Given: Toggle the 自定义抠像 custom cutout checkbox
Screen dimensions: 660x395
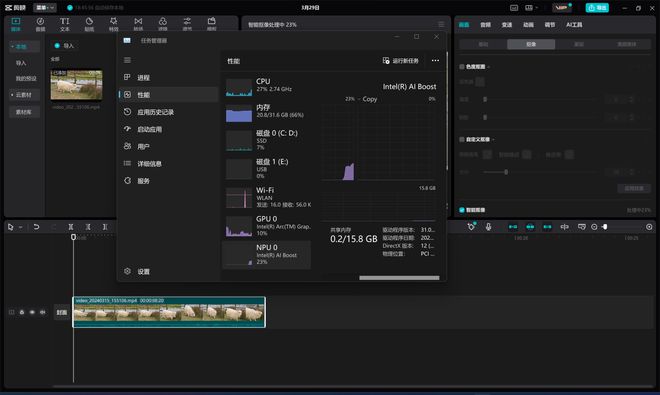Looking at the screenshot, I should click(462, 139).
